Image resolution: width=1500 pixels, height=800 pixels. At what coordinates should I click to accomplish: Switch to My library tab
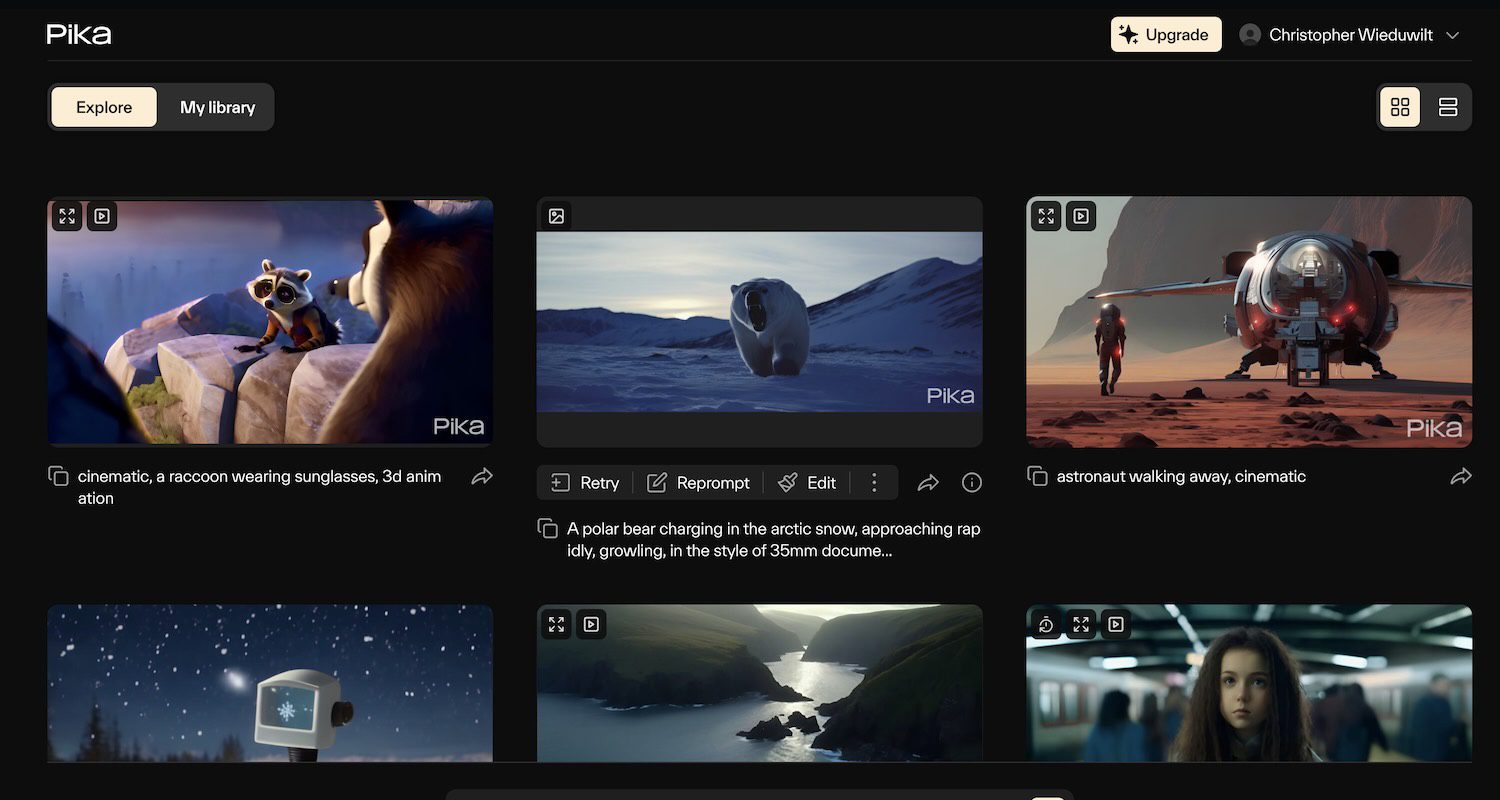click(217, 107)
